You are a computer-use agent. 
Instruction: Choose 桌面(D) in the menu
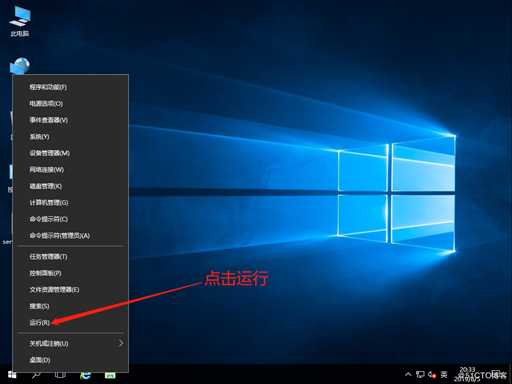[70, 360]
